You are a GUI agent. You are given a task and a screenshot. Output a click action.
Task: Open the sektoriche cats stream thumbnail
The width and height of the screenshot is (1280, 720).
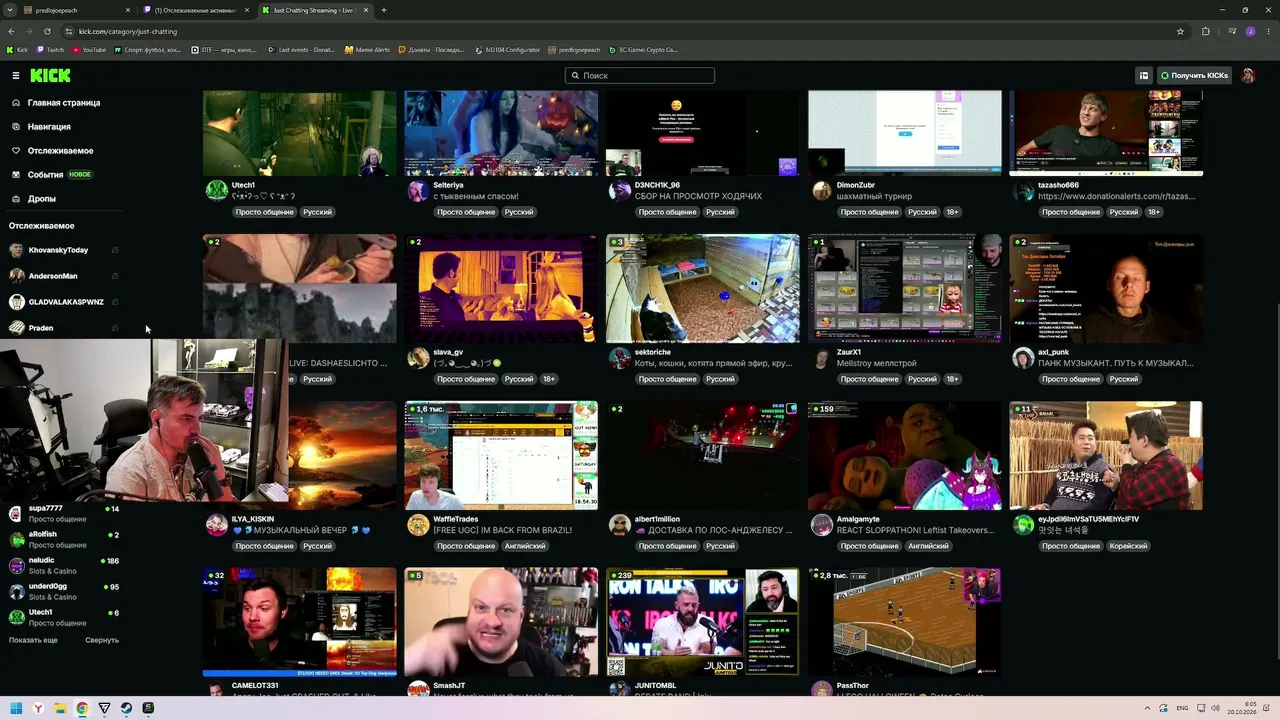(x=702, y=289)
